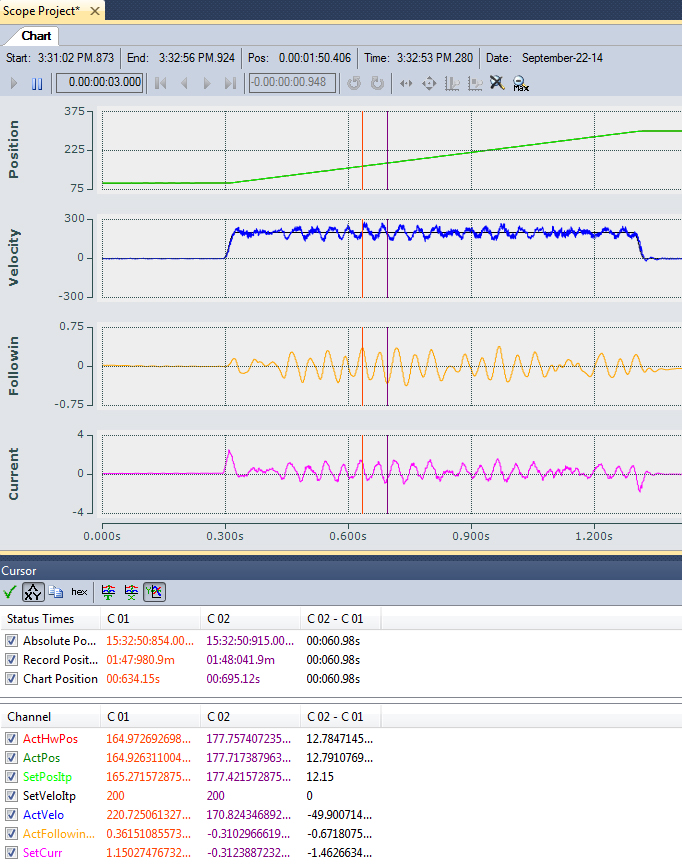Image resolution: width=682 pixels, height=868 pixels.
Task: Click SetPosItp difference value 12.15
Action: point(320,777)
